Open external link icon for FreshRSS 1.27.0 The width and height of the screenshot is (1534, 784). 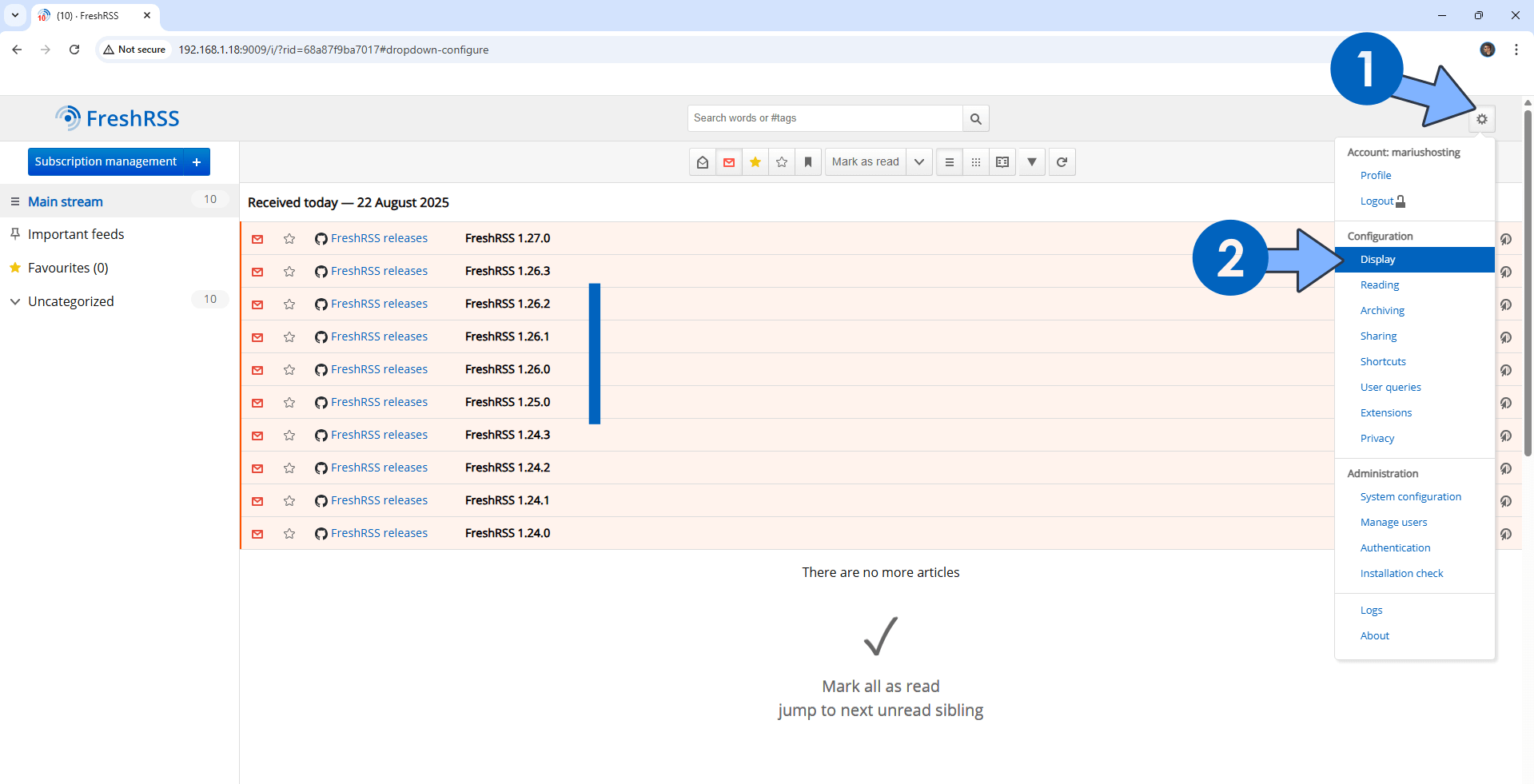coord(1505,239)
